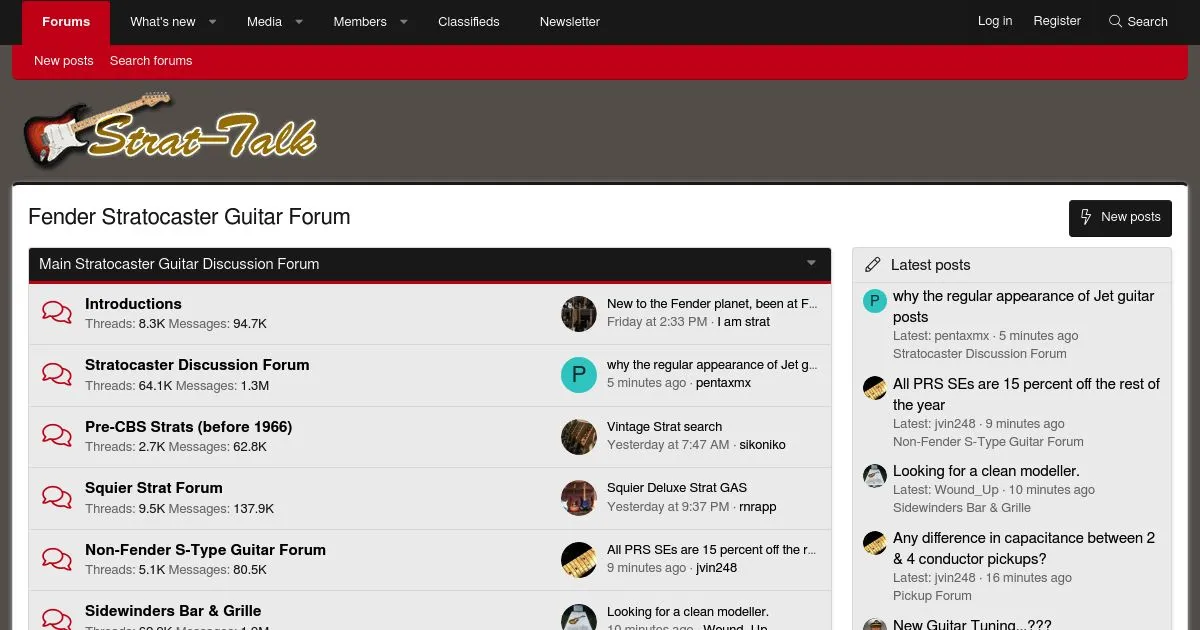Open 'Vintage Strat search' thread

click(x=664, y=427)
